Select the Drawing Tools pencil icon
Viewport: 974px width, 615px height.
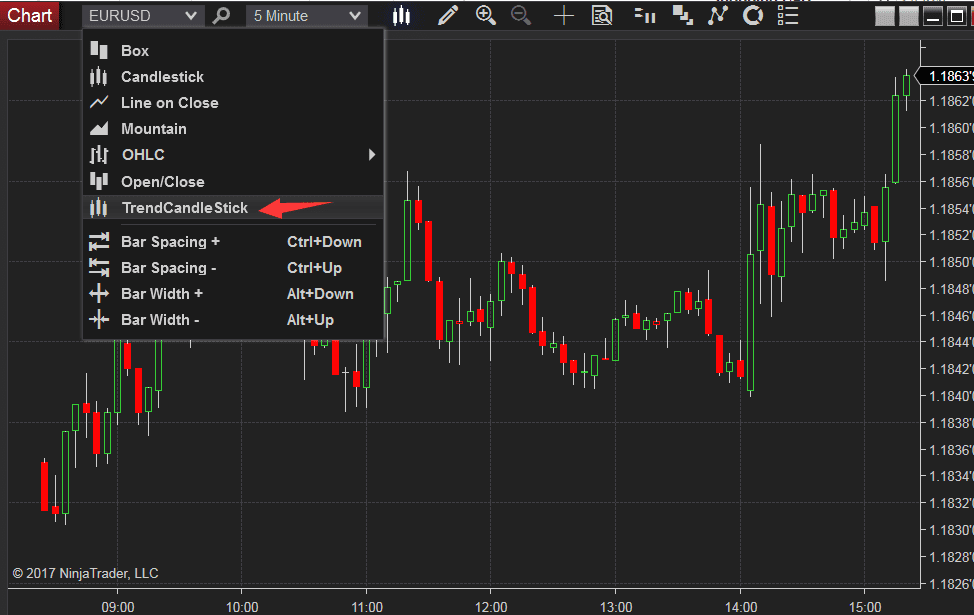tap(448, 15)
